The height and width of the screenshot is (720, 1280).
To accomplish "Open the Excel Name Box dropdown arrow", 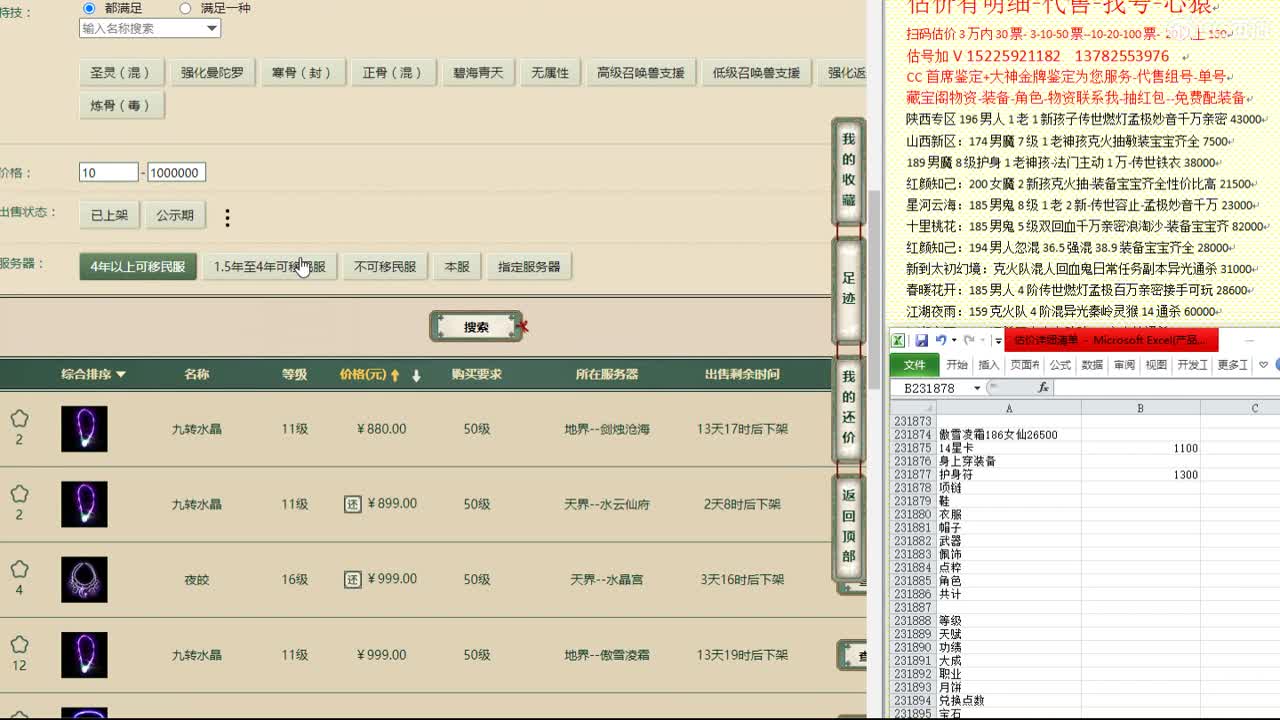I will pos(977,388).
